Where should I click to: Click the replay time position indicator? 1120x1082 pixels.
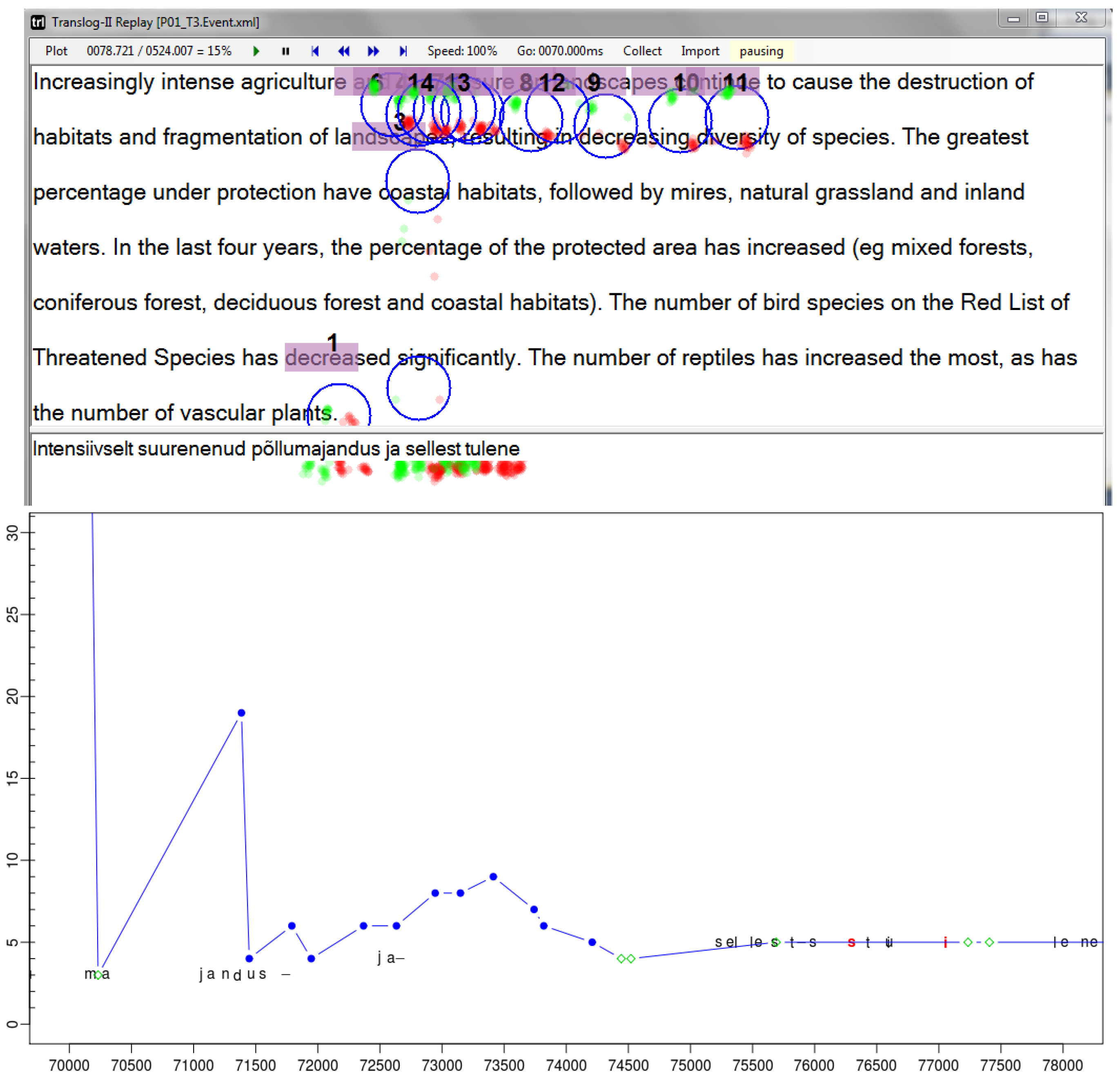159,51
